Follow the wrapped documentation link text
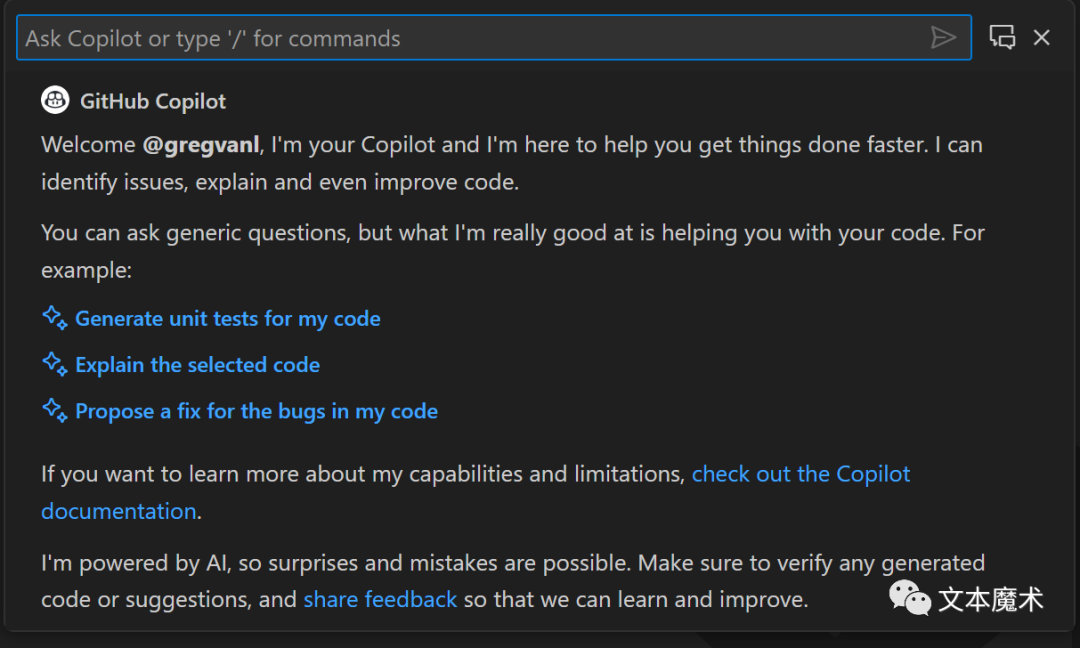1080x648 pixels. point(118,511)
